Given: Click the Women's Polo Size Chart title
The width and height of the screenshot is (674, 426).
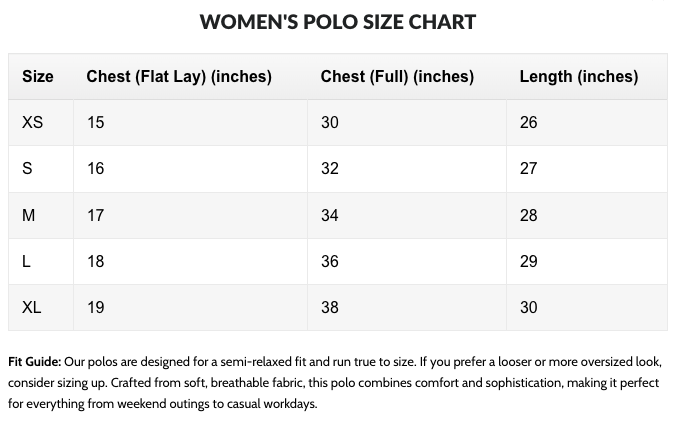Looking at the screenshot, I should [x=337, y=21].
